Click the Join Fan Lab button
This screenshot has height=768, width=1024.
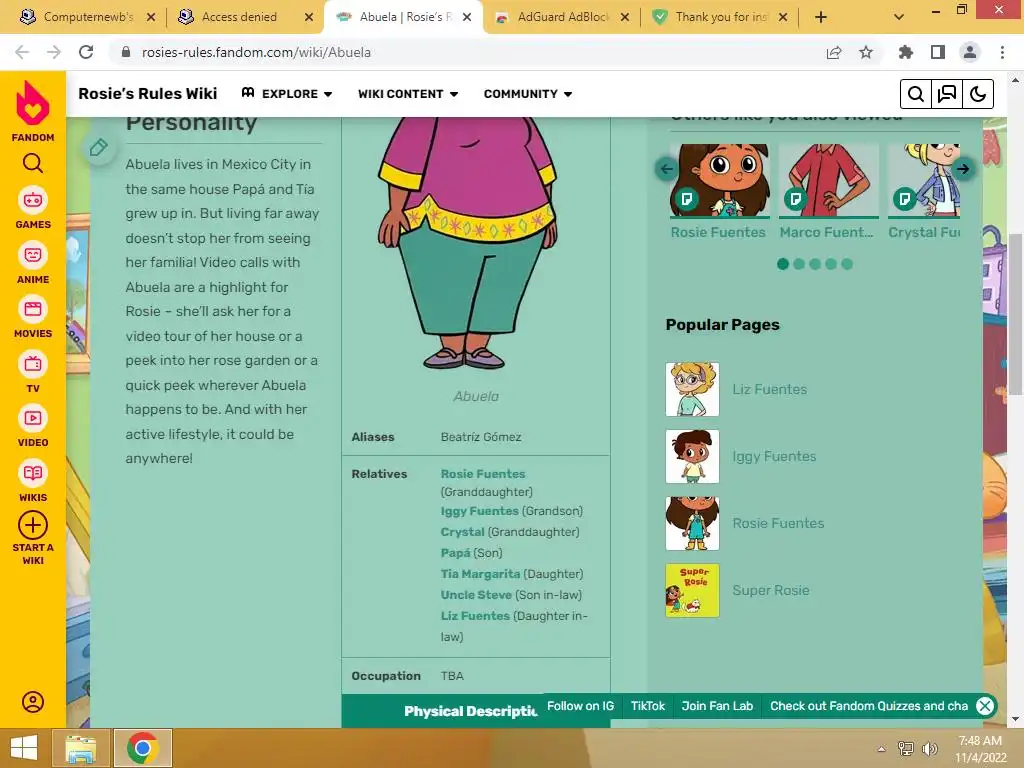717,706
